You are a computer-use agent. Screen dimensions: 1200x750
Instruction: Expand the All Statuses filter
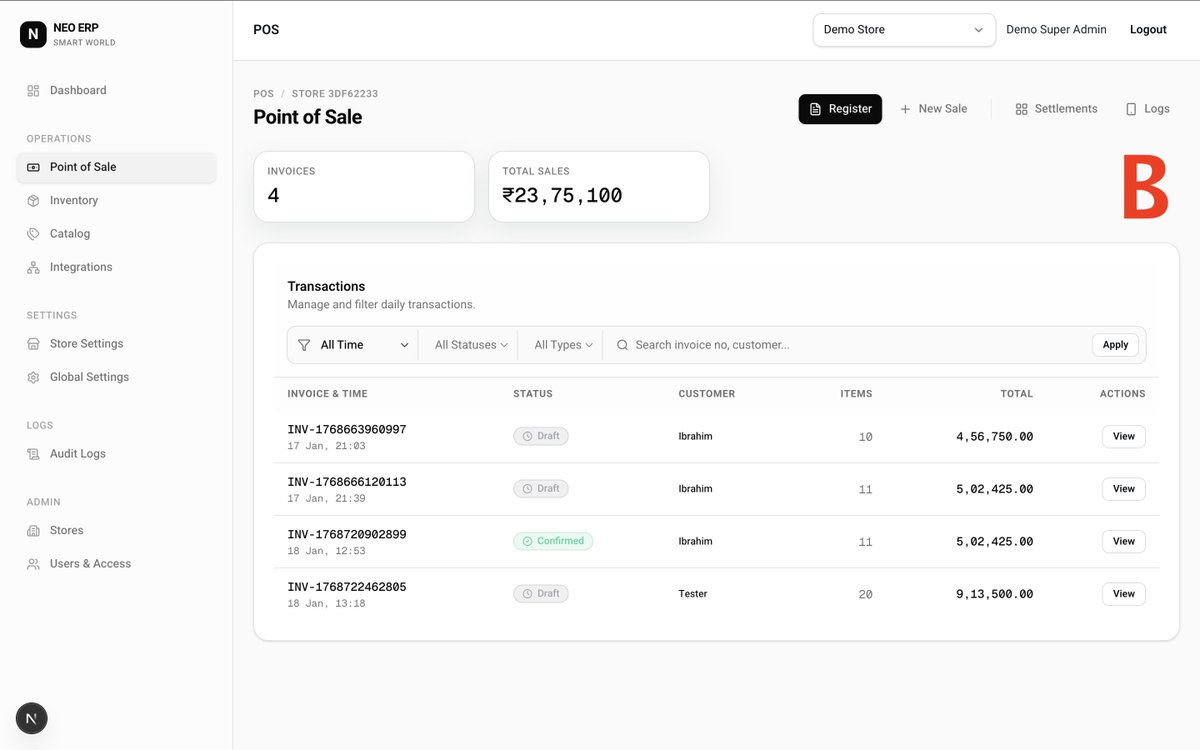tap(471, 345)
